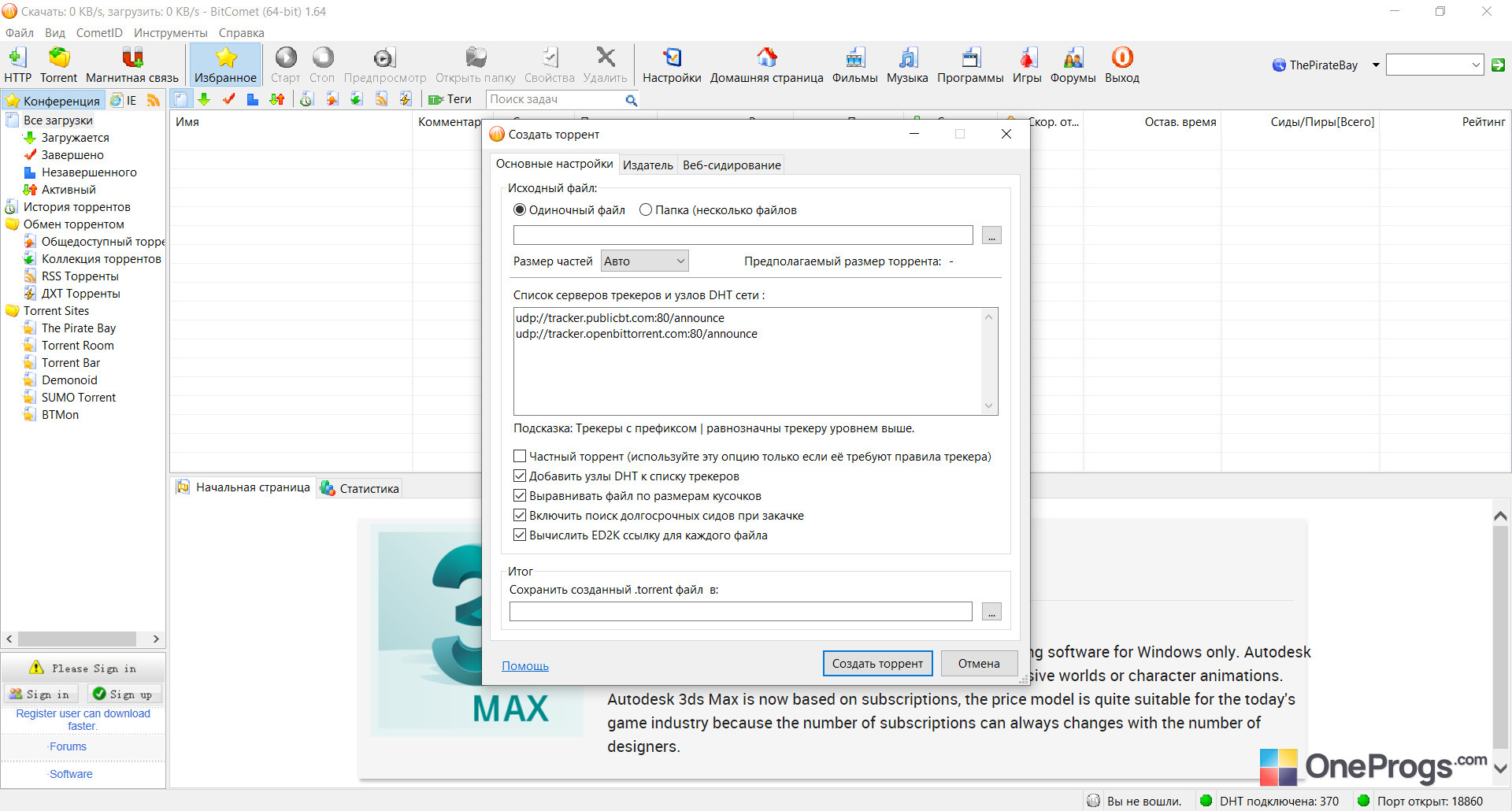Open the Помощь help link
Image resolution: width=1512 pixels, height=811 pixels.
(525, 666)
